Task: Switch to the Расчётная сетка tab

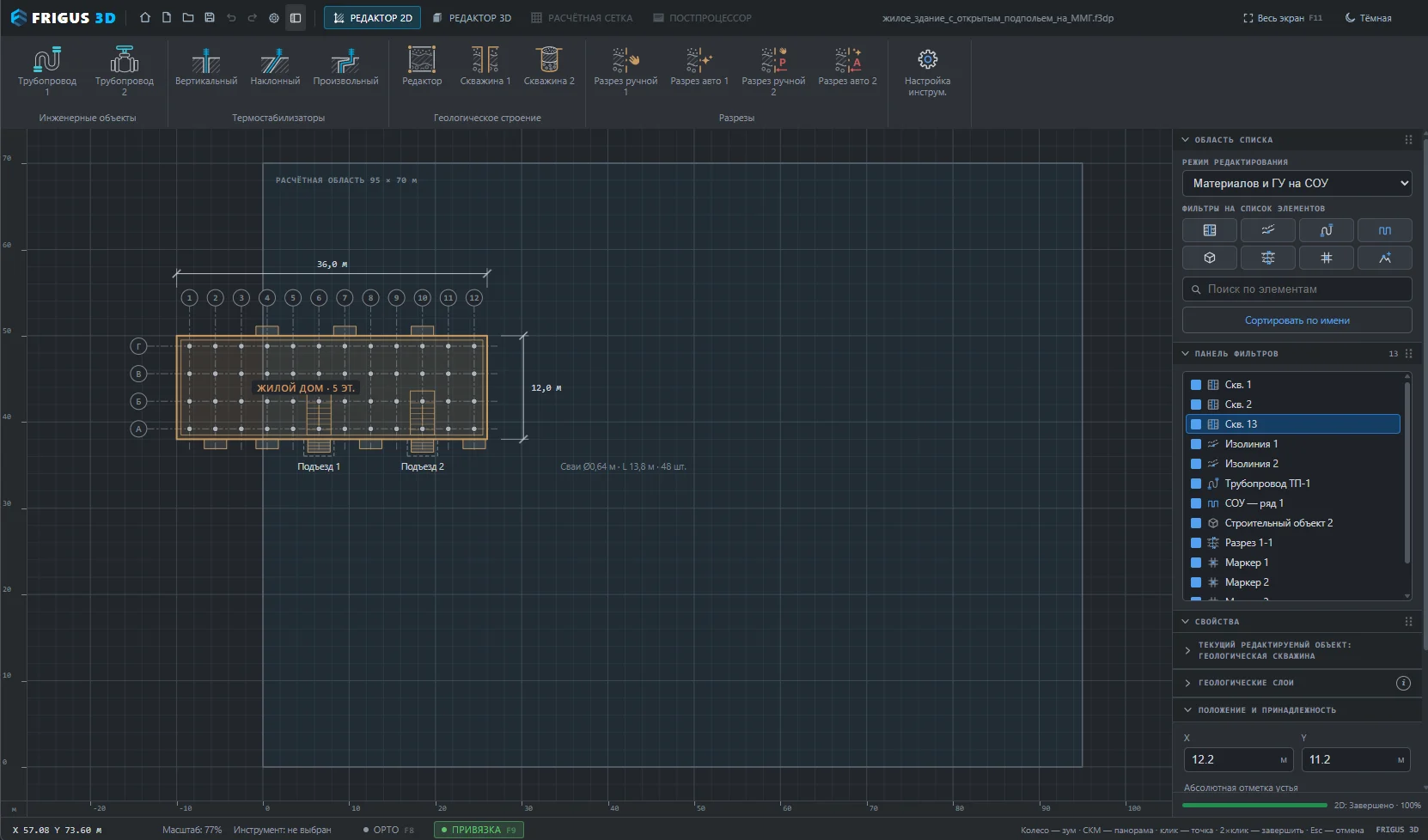Action: point(582,18)
